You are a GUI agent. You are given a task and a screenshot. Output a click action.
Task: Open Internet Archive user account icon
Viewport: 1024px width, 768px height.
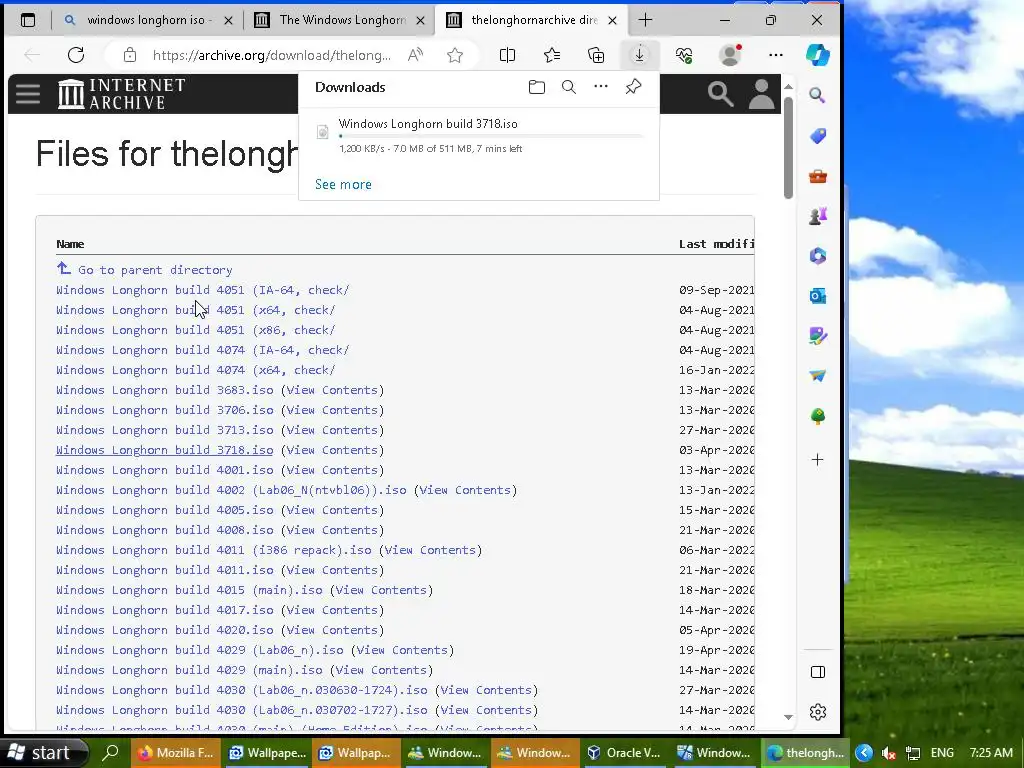(761, 94)
